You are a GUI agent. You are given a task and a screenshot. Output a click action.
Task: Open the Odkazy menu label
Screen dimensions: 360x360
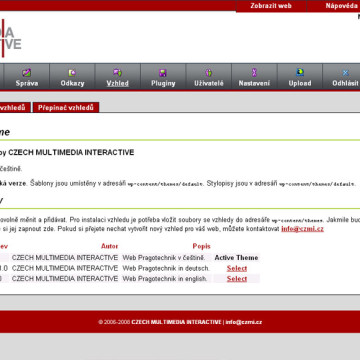click(x=72, y=83)
